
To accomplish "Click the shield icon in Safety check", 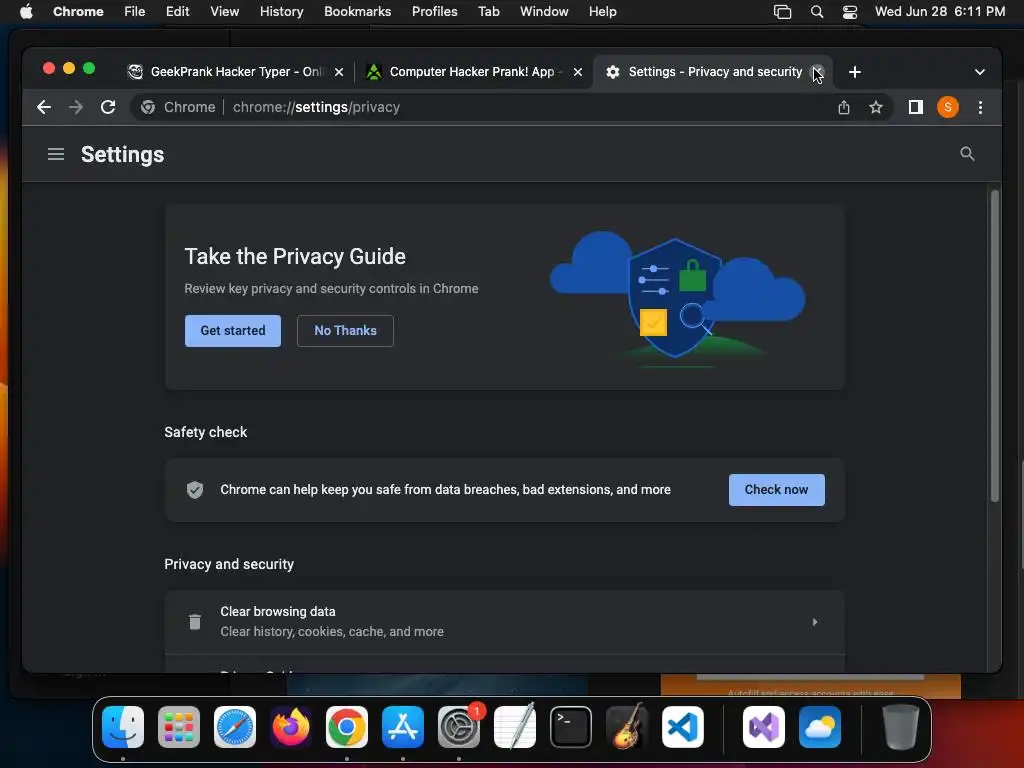I will (x=195, y=490).
